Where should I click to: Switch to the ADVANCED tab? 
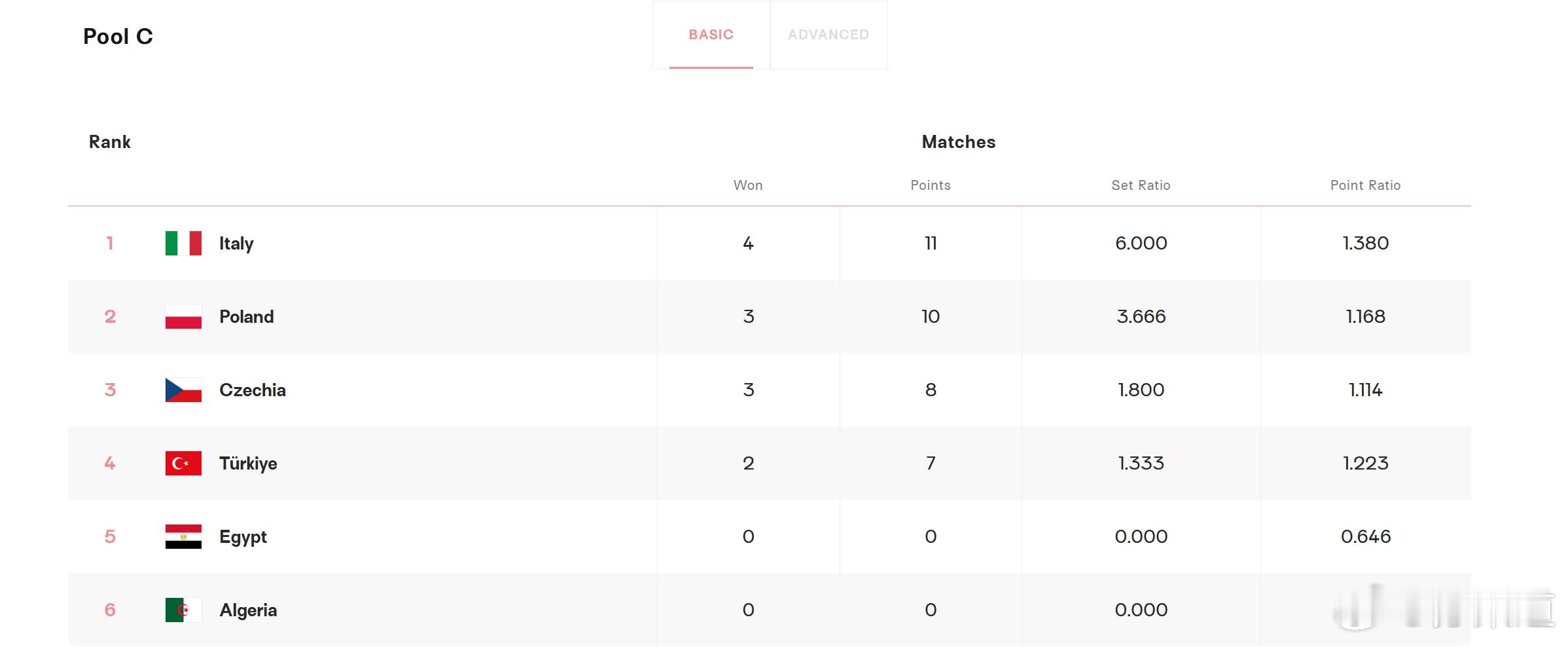tap(829, 35)
